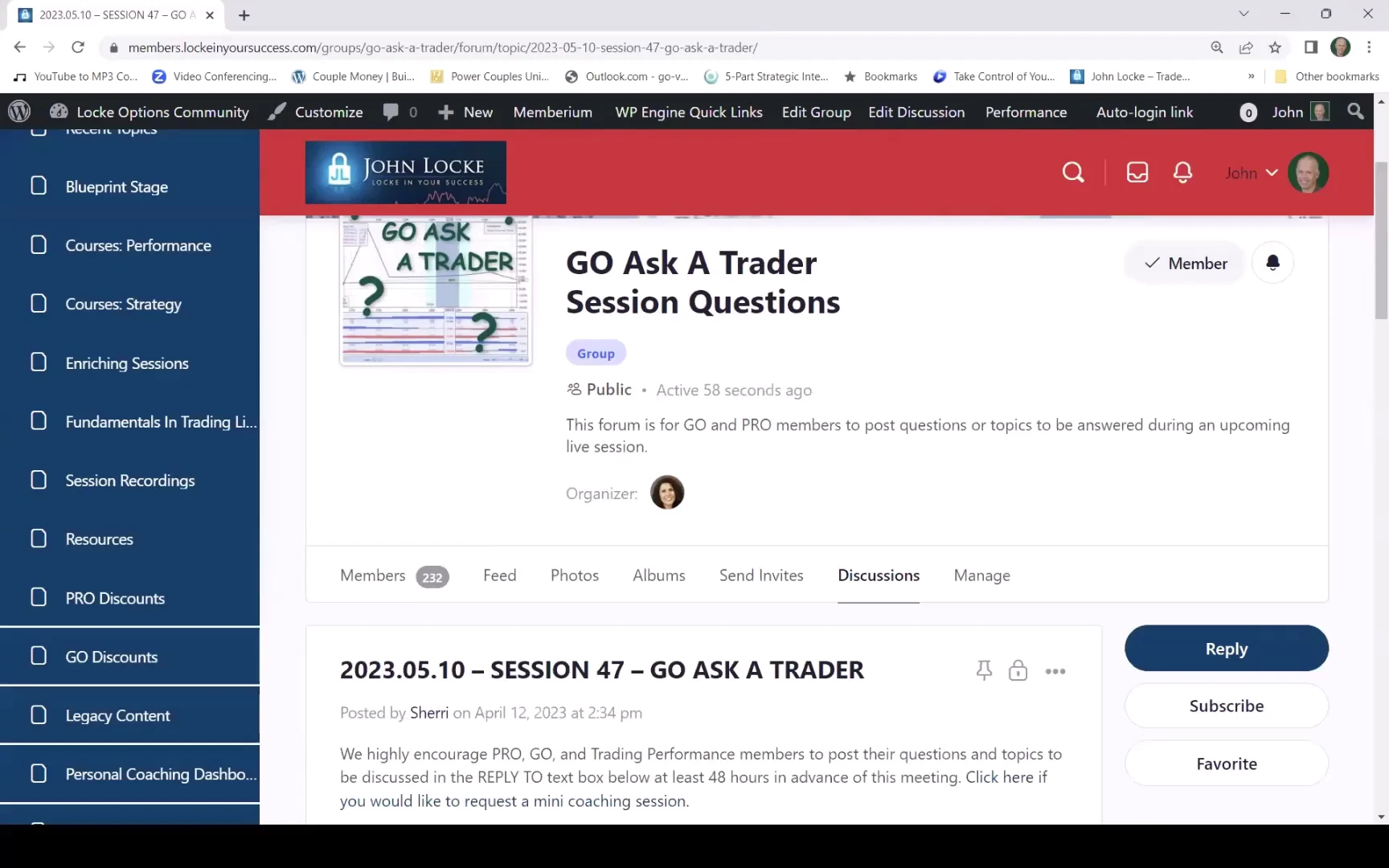The width and height of the screenshot is (1389, 868).
Task: Mark the discussion as Favorite
Action: [x=1226, y=764]
